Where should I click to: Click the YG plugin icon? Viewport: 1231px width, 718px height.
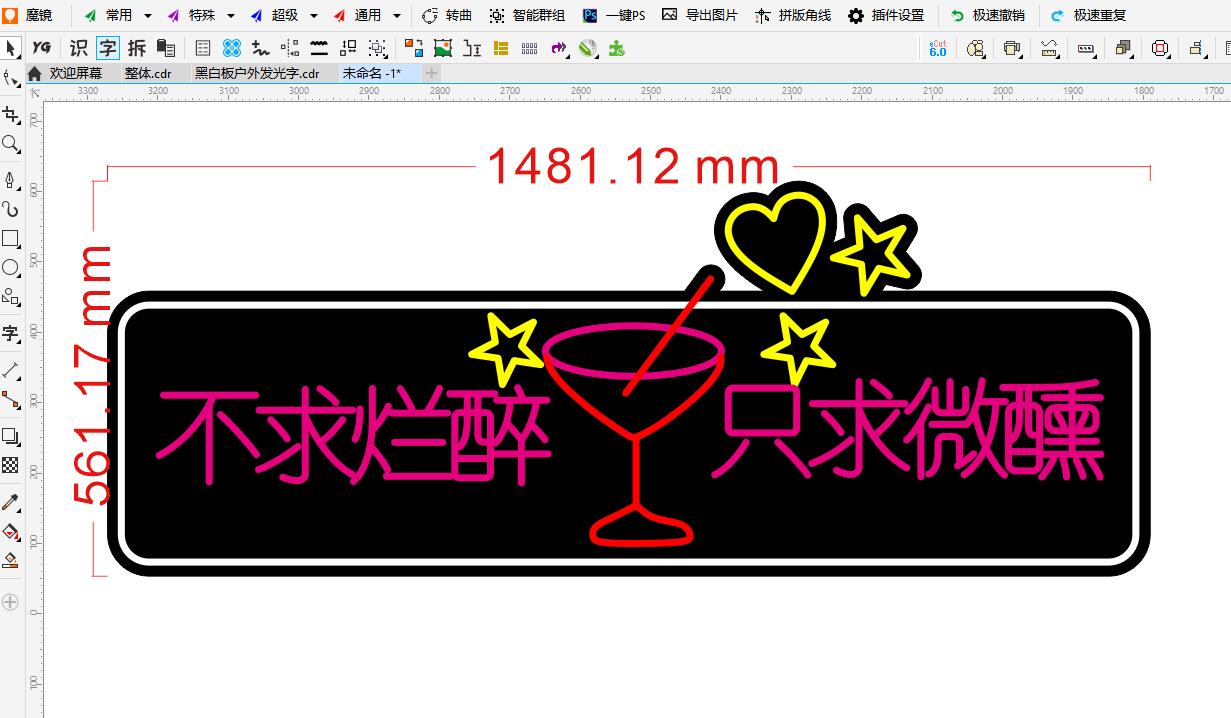pyautogui.click(x=41, y=47)
